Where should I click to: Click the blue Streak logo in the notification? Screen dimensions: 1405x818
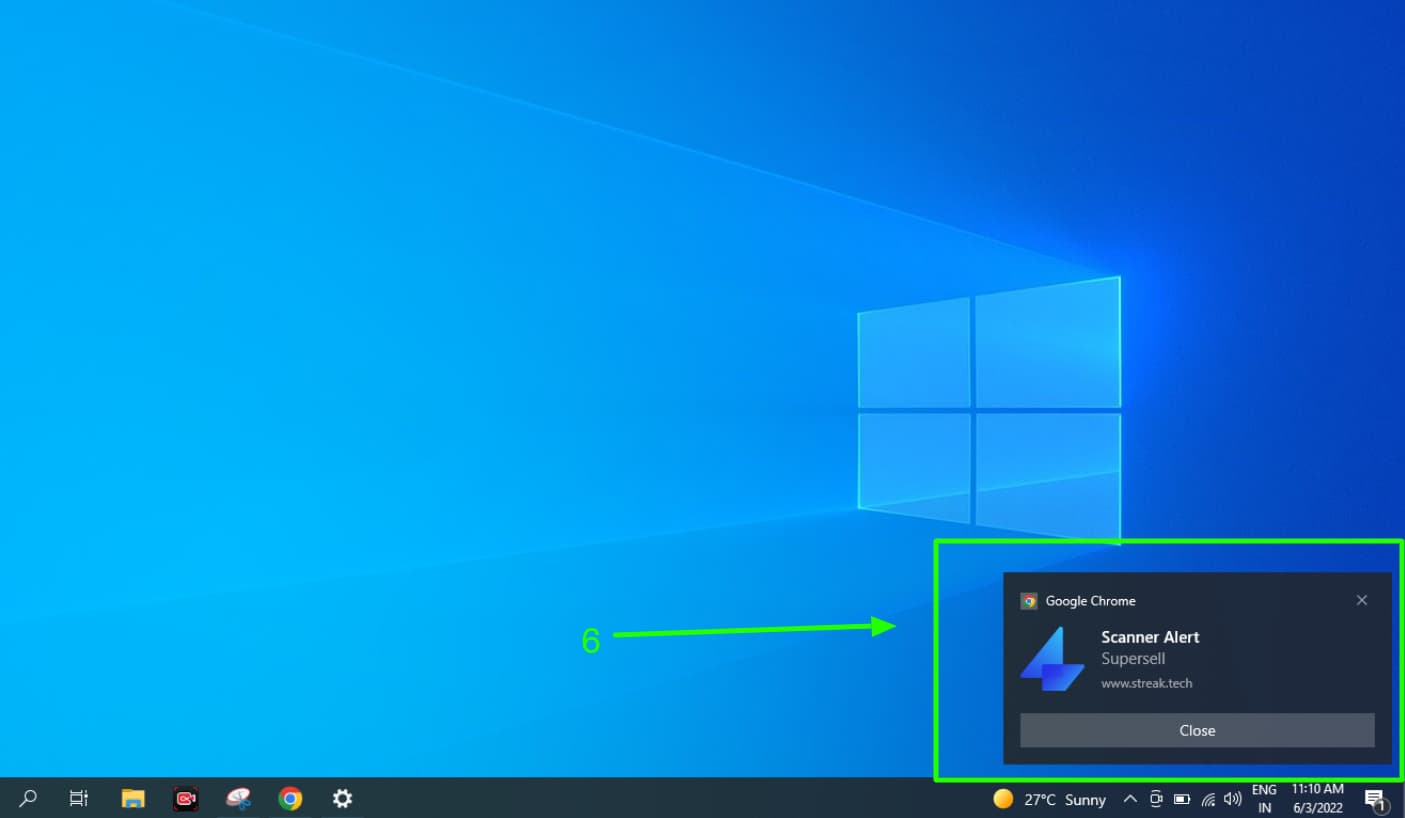click(1052, 659)
